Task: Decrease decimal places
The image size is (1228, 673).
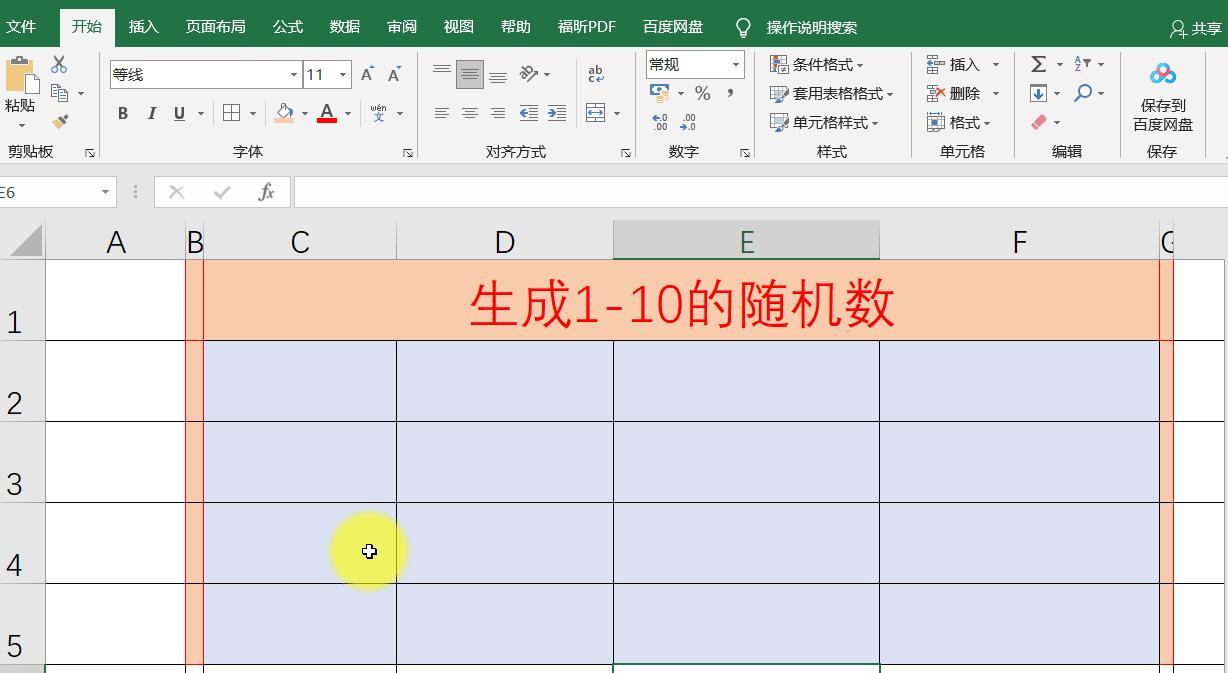Action: point(688,122)
